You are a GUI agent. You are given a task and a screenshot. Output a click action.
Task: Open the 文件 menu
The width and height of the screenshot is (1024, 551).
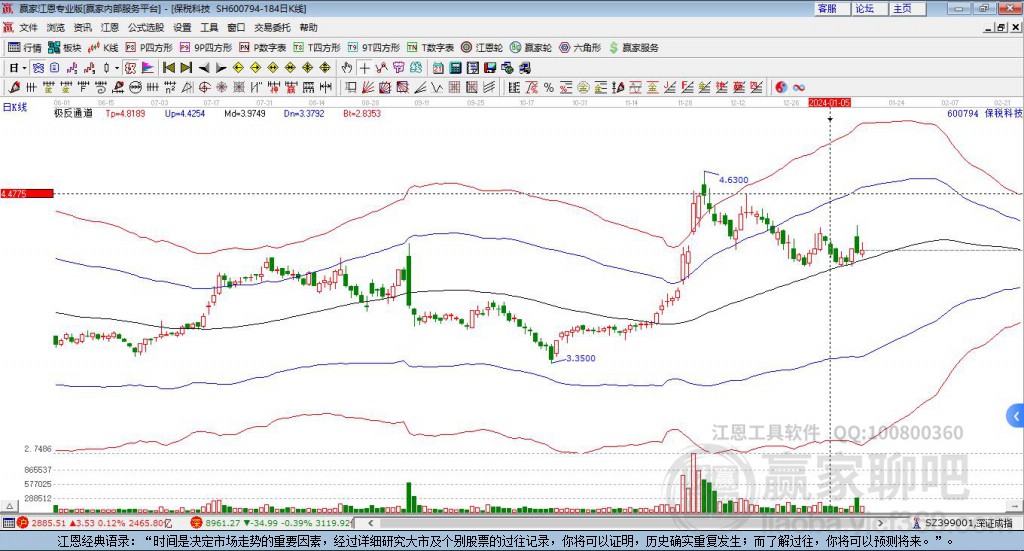point(28,27)
